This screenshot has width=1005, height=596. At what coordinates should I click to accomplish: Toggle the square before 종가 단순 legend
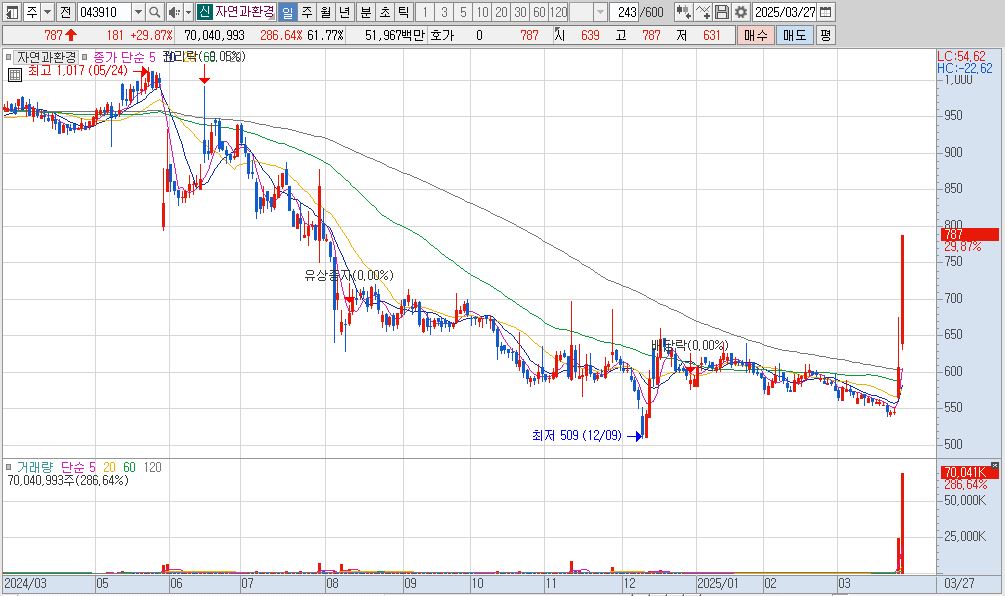click(x=85, y=57)
